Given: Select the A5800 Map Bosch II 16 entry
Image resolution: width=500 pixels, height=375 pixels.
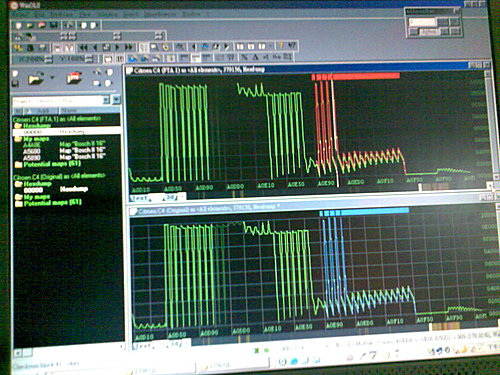Looking at the screenshot, I should (64, 157).
